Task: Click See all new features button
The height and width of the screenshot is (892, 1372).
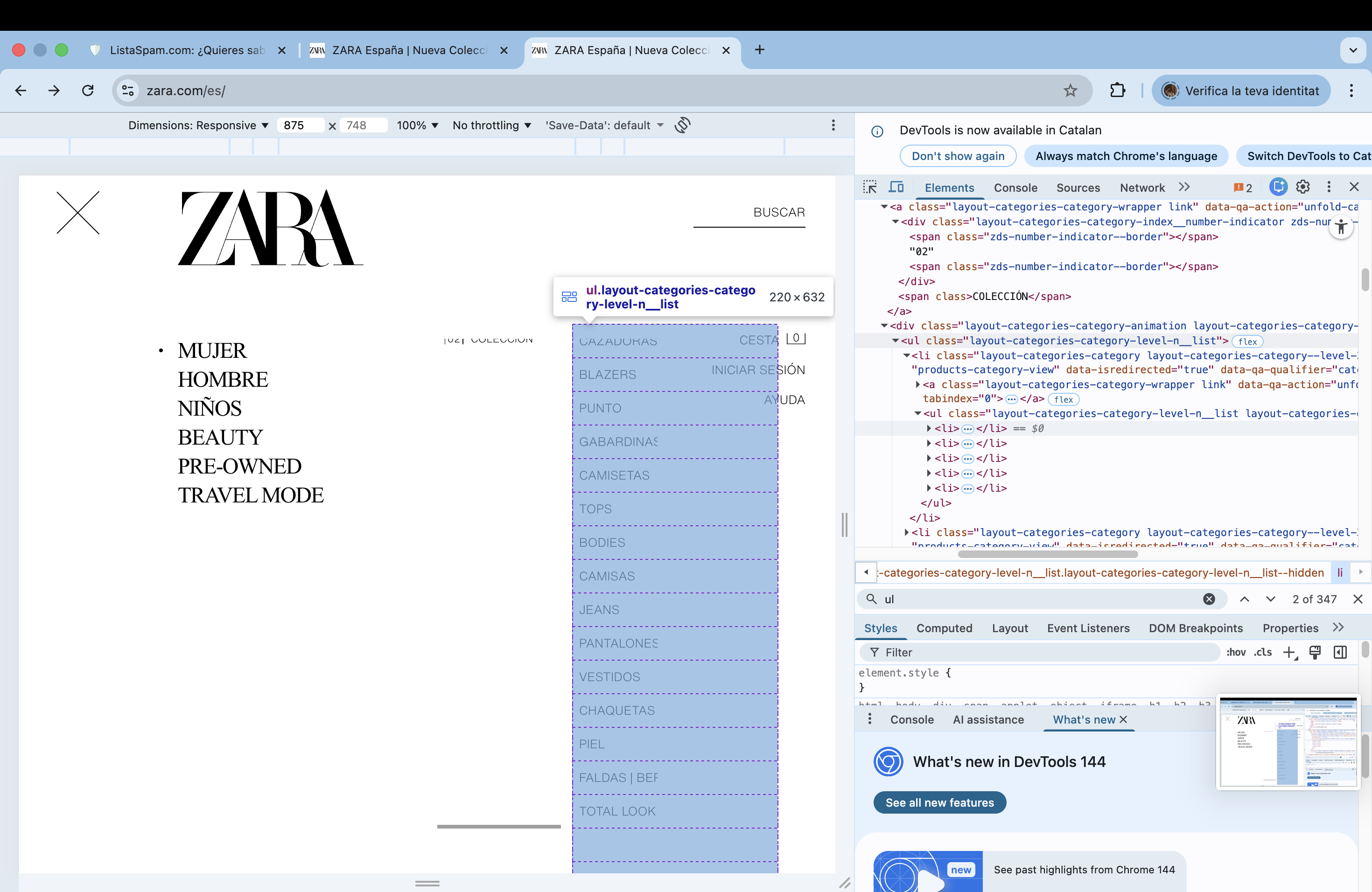Action: point(939,803)
